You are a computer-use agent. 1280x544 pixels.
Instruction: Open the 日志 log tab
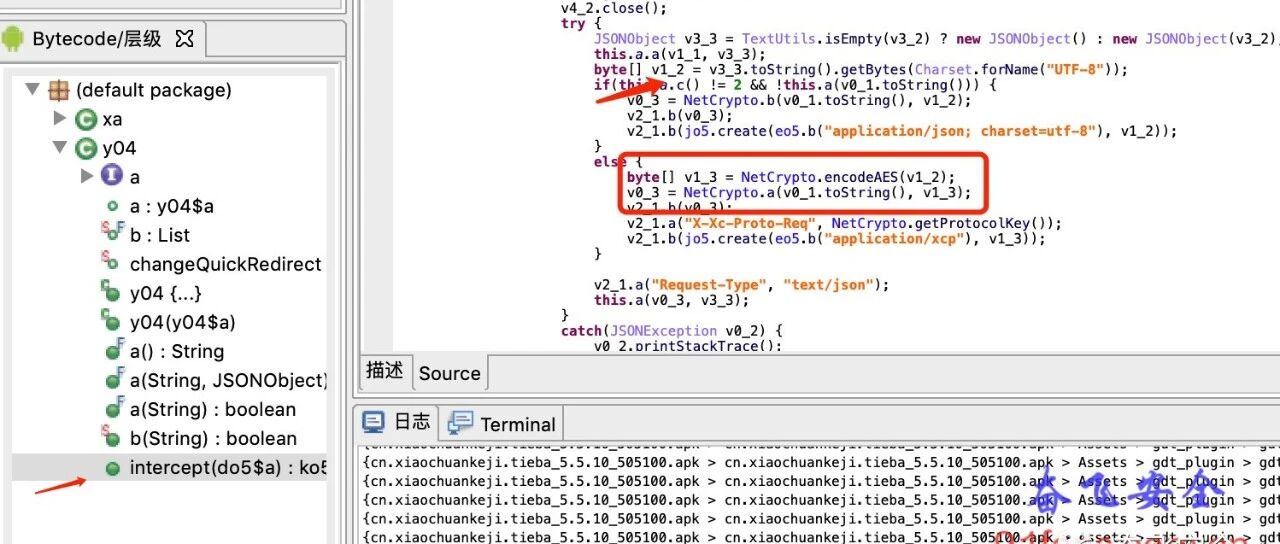tap(397, 422)
